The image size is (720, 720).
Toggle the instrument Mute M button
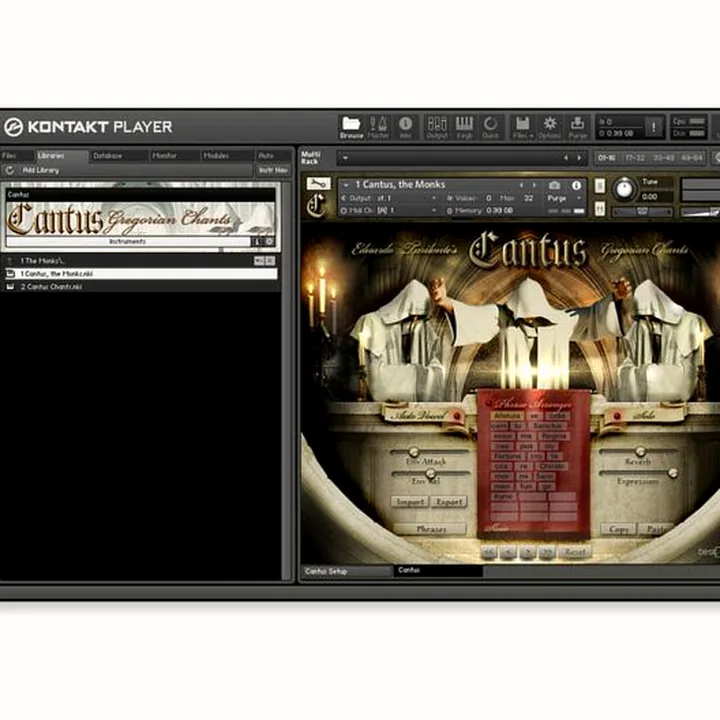click(600, 209)
